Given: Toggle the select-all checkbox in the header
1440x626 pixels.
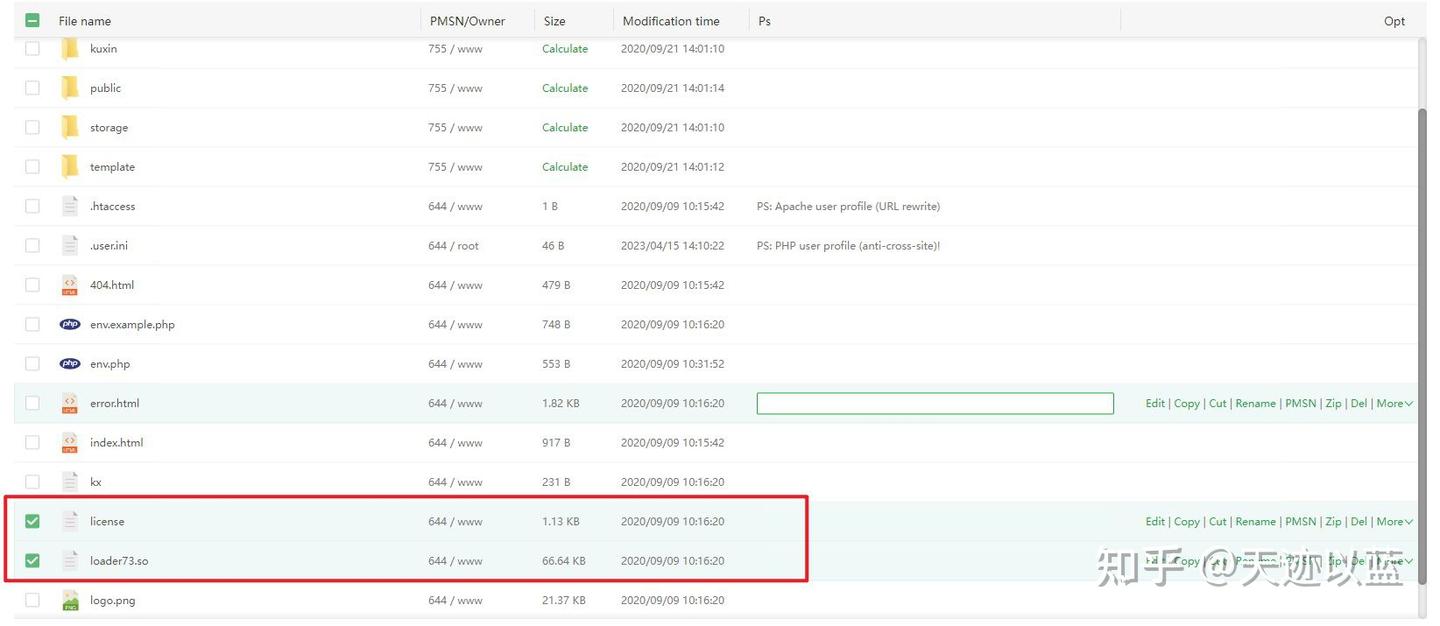Looking at the screenshot, I should pos(33,19).
